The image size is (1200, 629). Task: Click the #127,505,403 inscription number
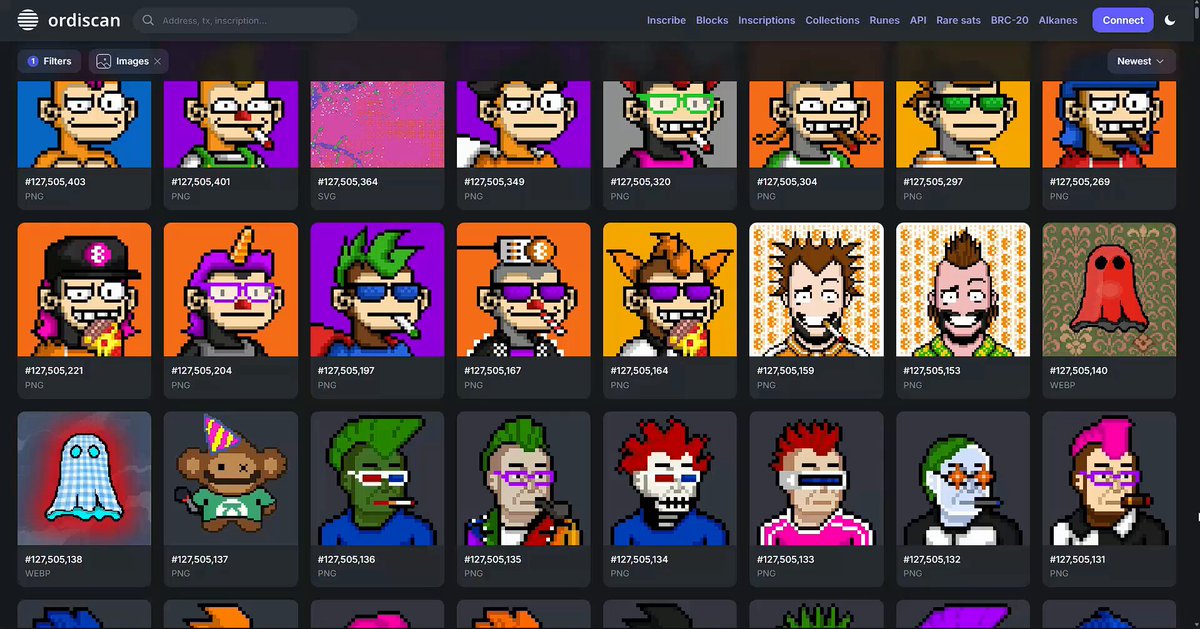55,182
